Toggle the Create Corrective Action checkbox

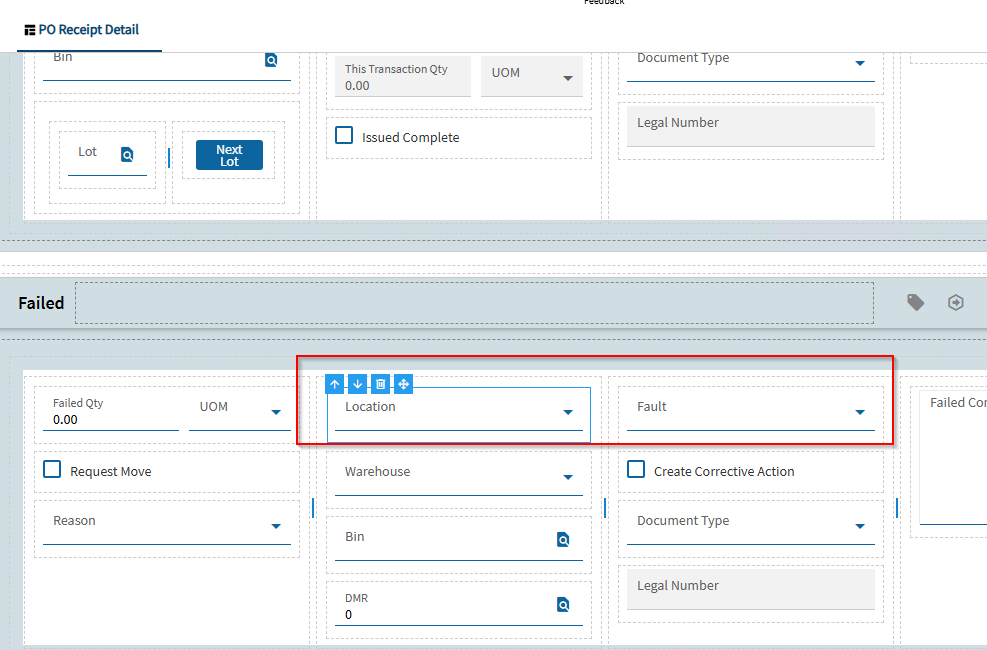636,469
